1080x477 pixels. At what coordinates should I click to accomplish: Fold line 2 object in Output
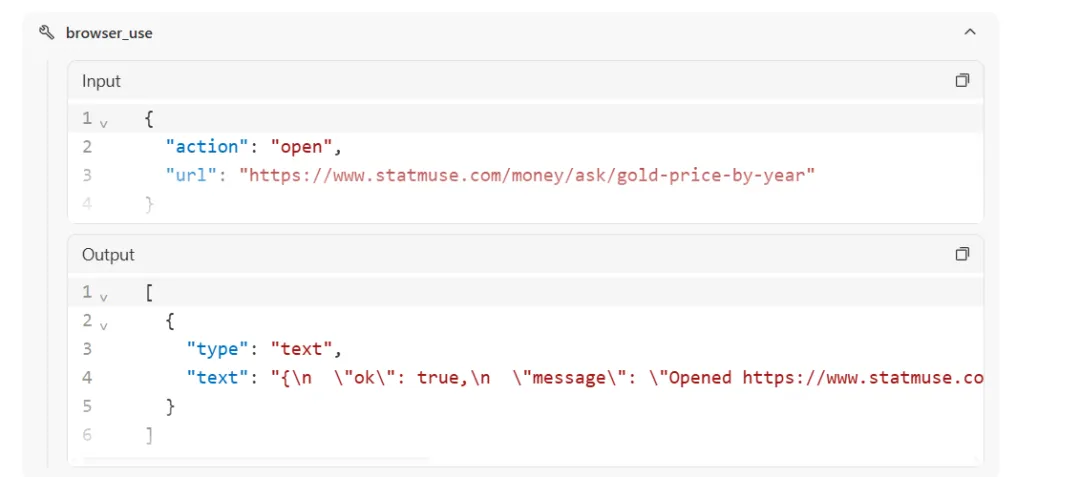(x=104, y=322)
